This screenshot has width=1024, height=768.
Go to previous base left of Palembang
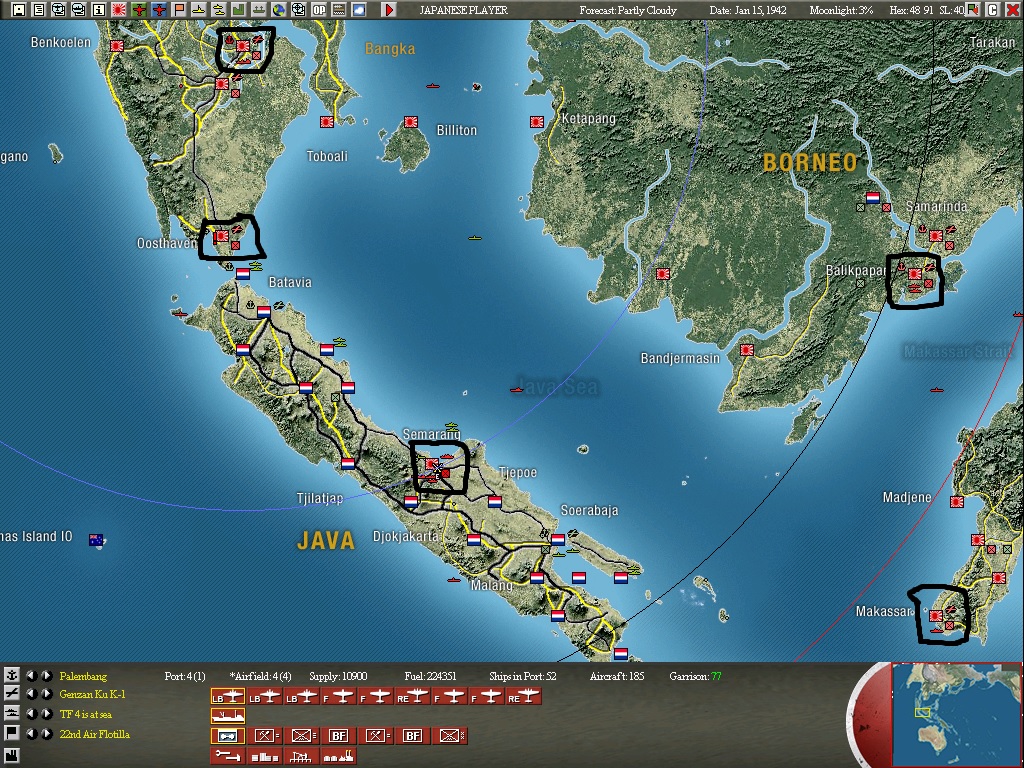click(x=32, y=675)
